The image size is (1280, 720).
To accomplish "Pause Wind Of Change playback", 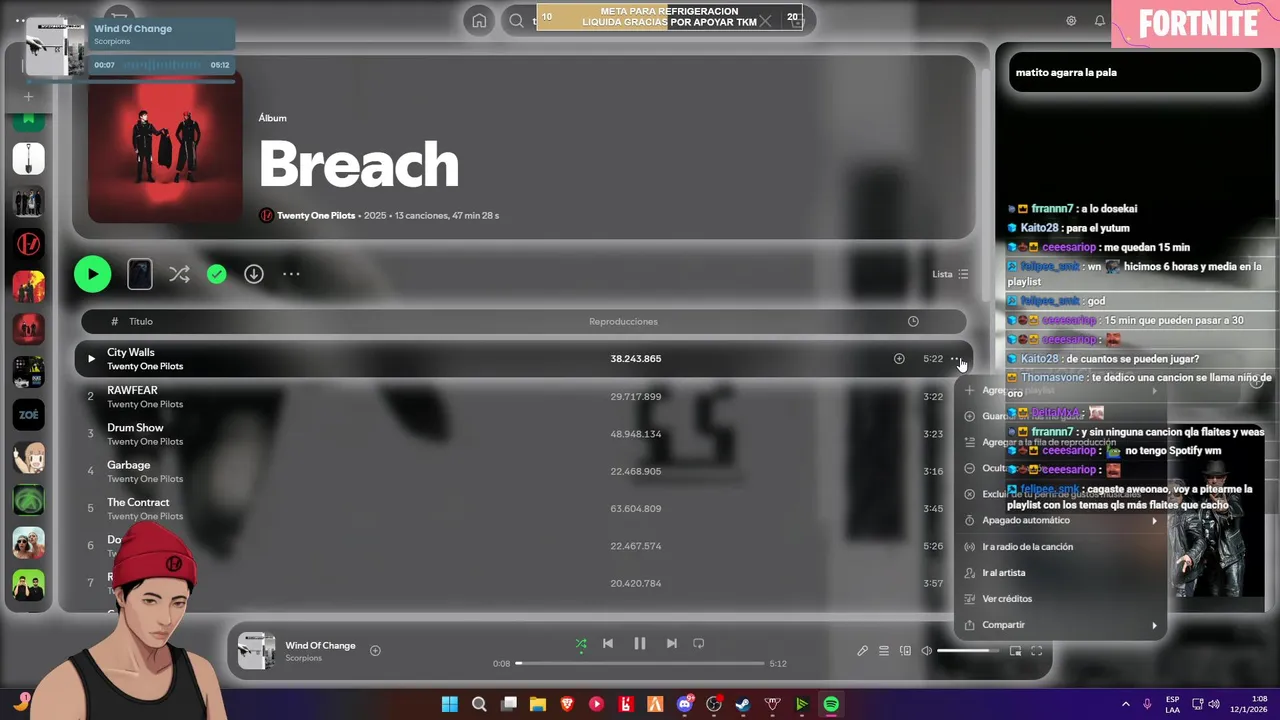I will point(640,644).
